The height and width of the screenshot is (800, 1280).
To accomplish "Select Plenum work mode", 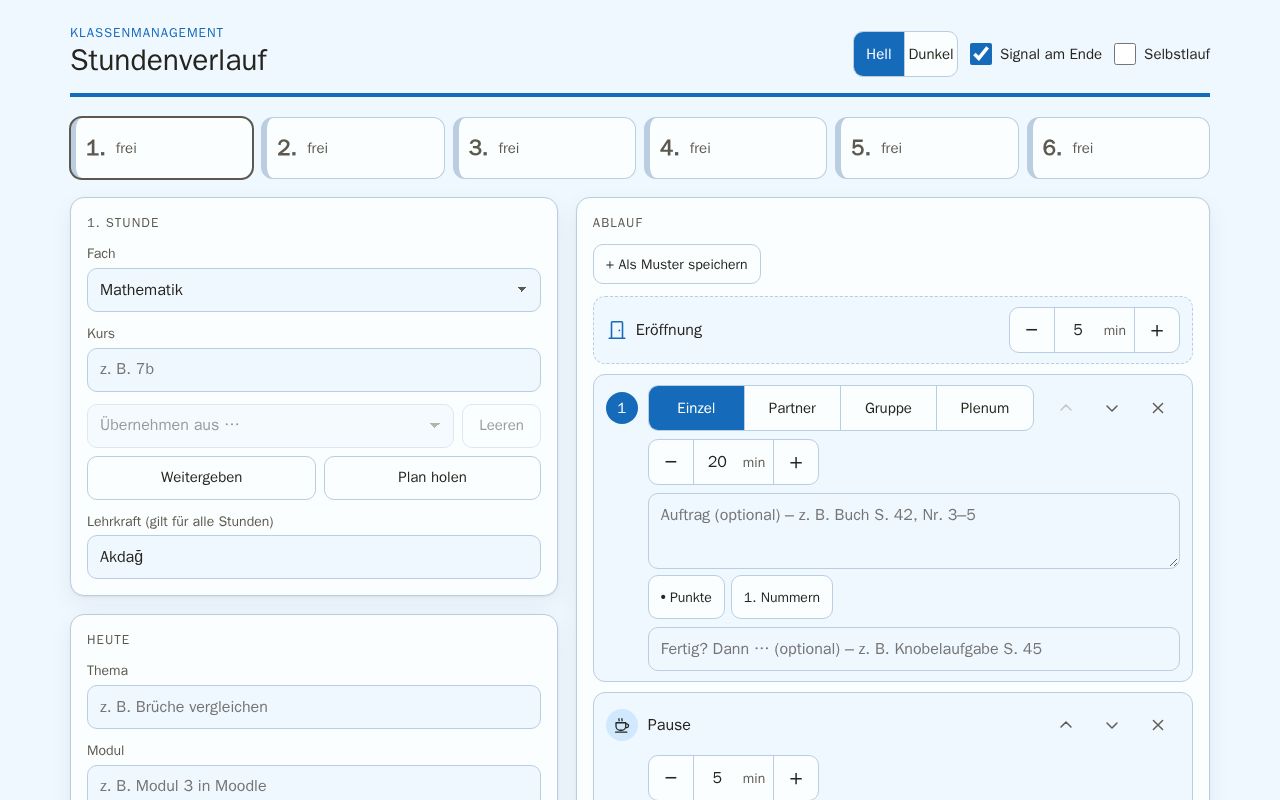I will pyautogui.click(x=985, y=408).
